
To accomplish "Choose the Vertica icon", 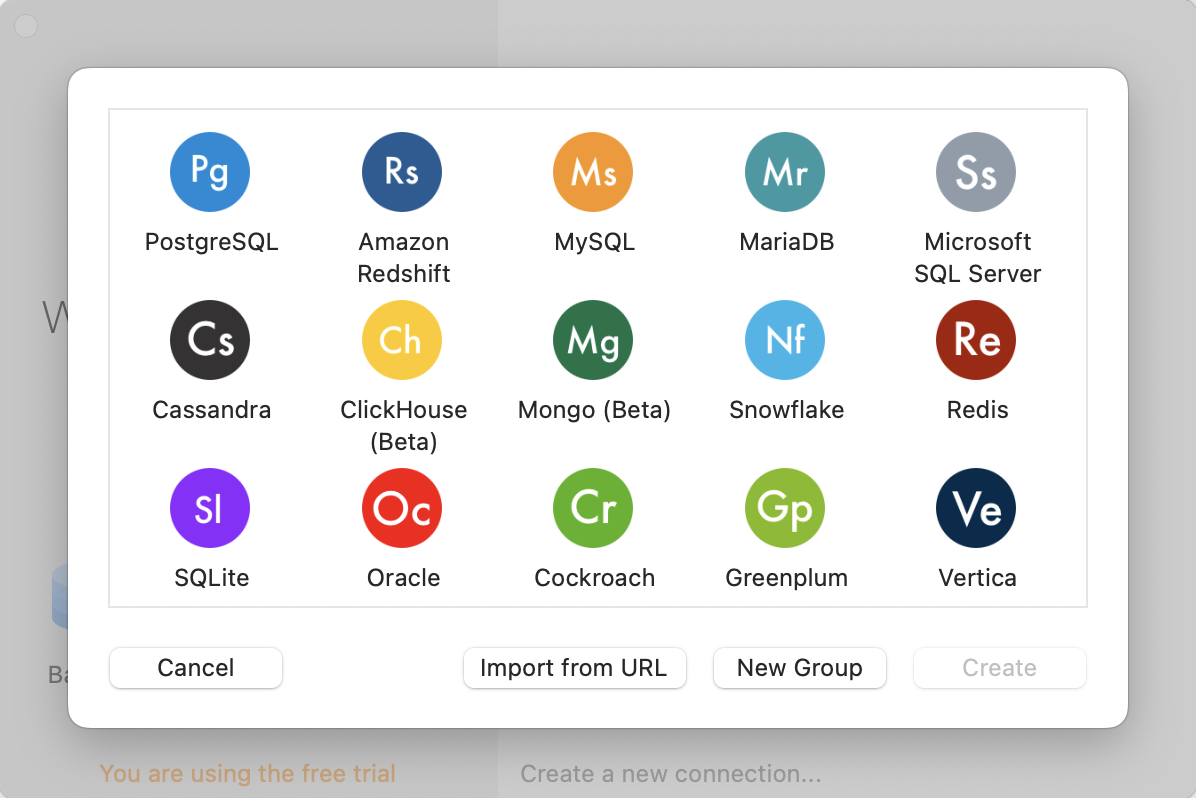I will 976,508.
